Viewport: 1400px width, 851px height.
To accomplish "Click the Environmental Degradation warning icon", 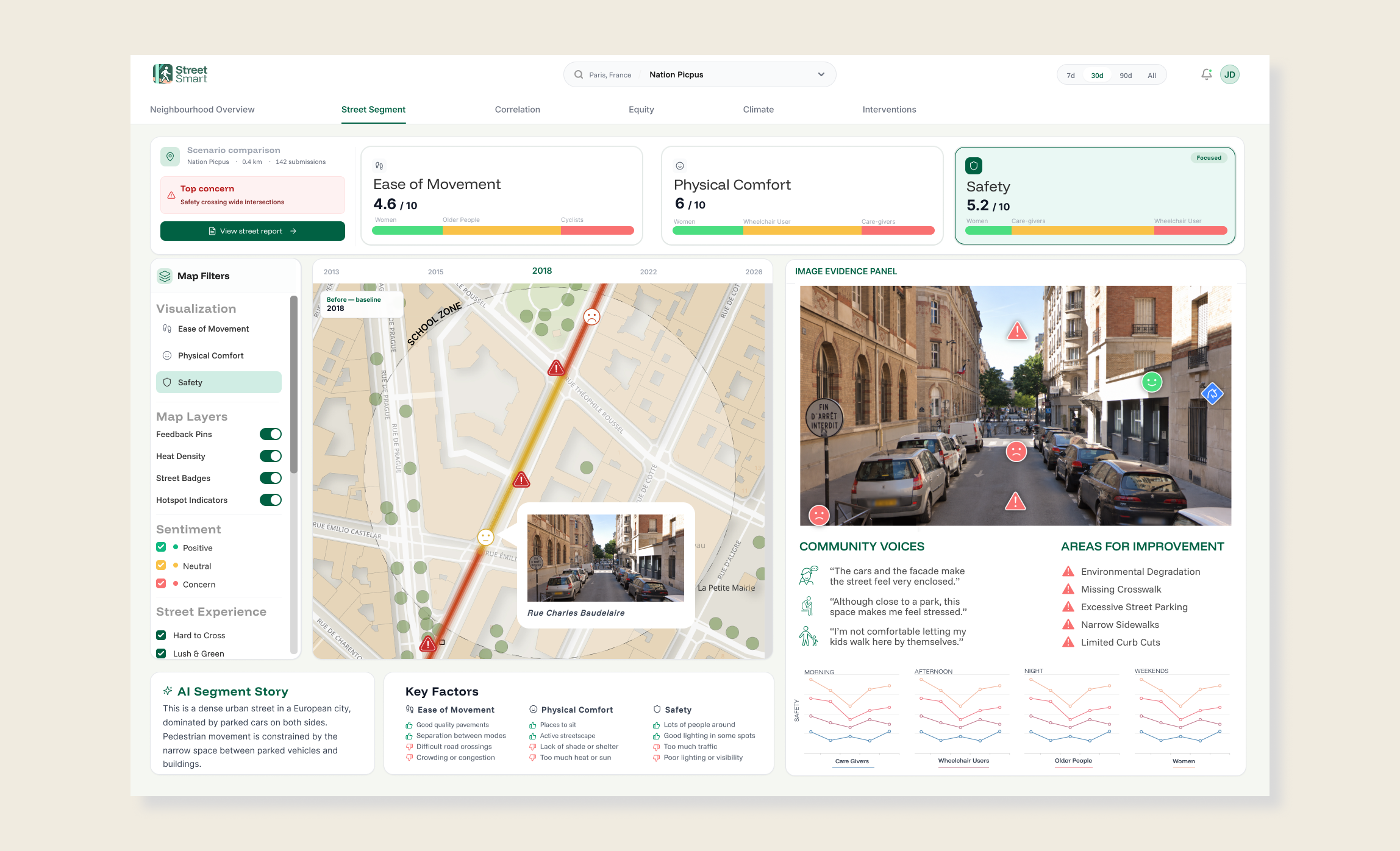I will [x=1068, y=571].
